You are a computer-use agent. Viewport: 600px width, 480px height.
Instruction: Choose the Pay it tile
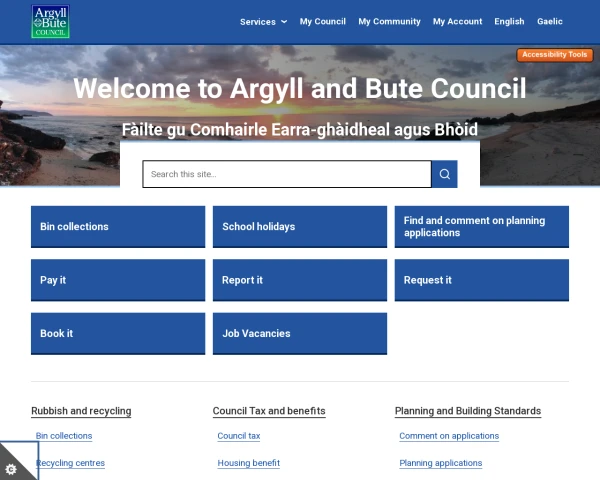point(118,280)
